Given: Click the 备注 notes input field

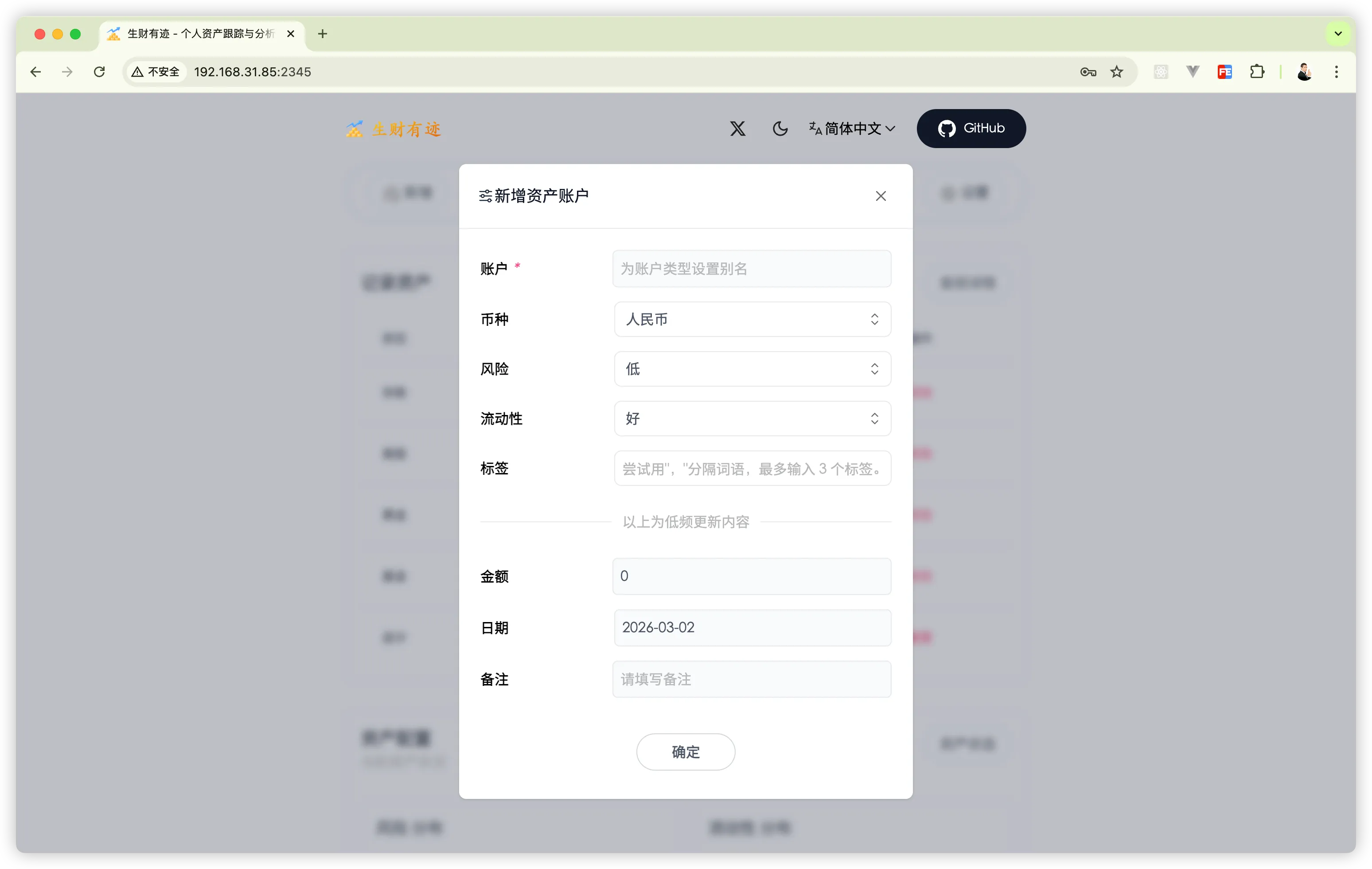Looking at the screenshot, I should click(x=752, y=679).
